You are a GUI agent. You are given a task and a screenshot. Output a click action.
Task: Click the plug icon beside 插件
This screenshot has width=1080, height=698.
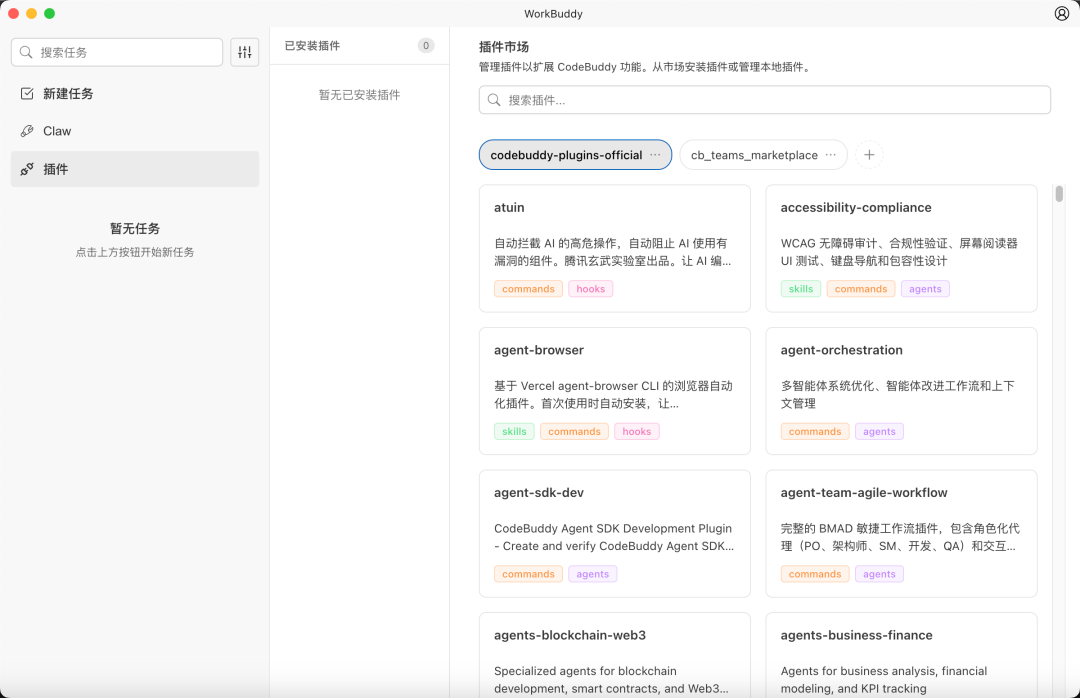pyautogui.click(x=27, y=169)
